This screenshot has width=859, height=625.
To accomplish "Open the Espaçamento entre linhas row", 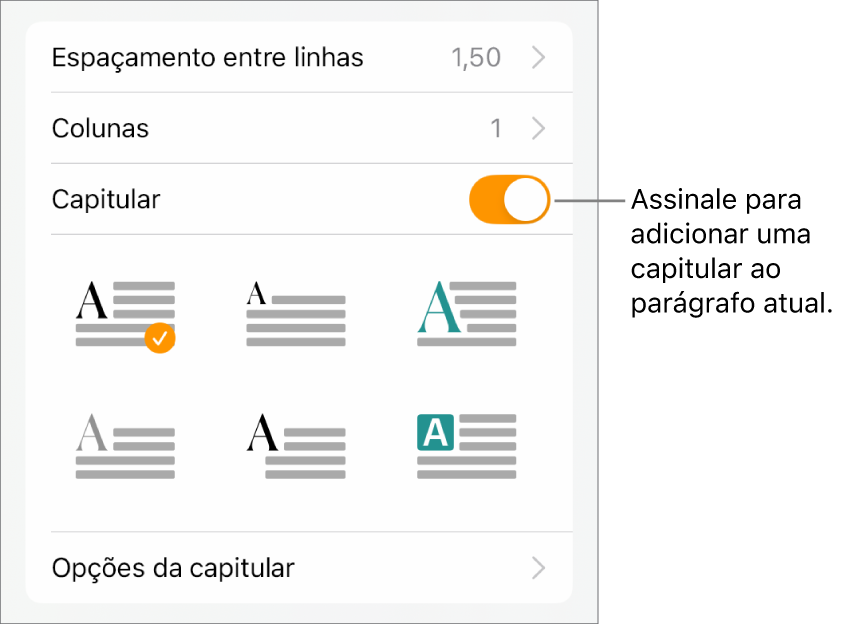I will point(207,58).
